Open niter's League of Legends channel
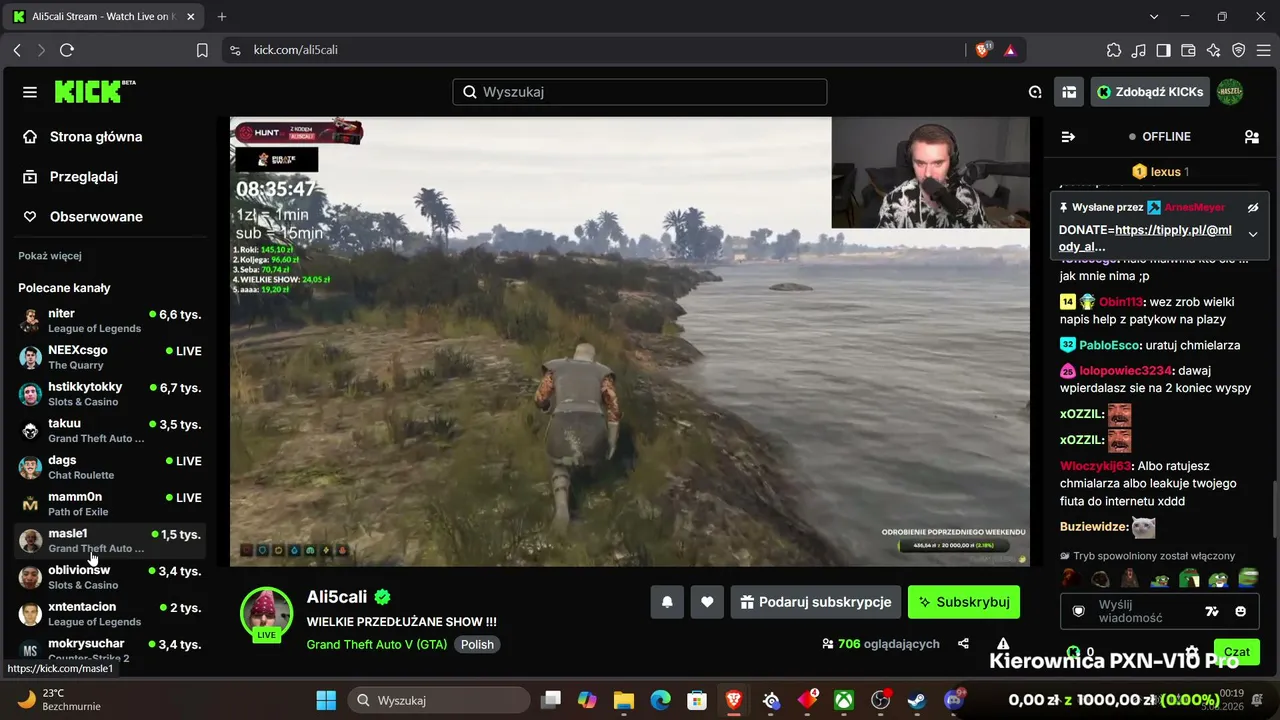This screenshot has width=1280, height=720. pos(110,321)
